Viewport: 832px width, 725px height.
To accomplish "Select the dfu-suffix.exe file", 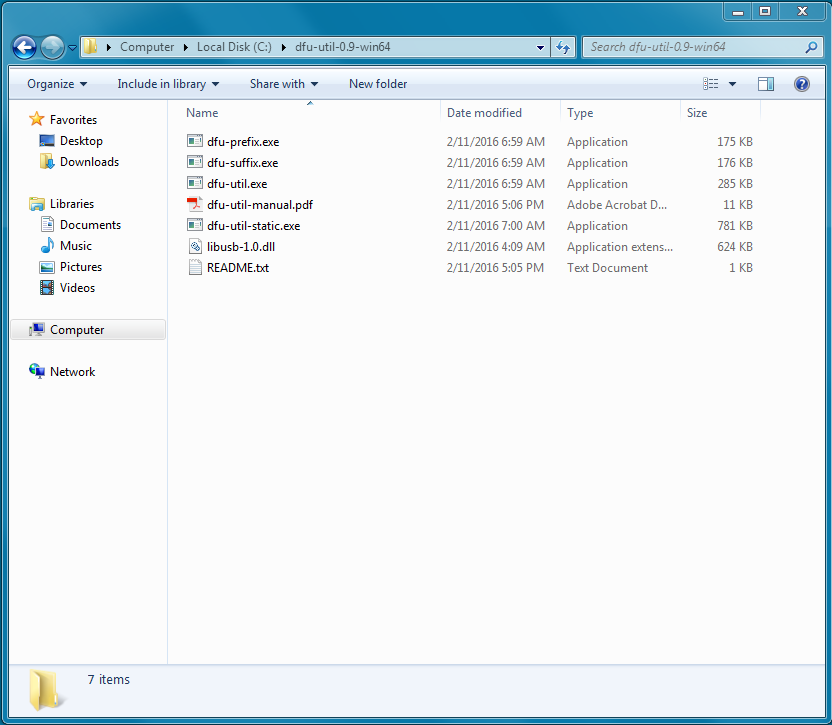I will point(242,163).
